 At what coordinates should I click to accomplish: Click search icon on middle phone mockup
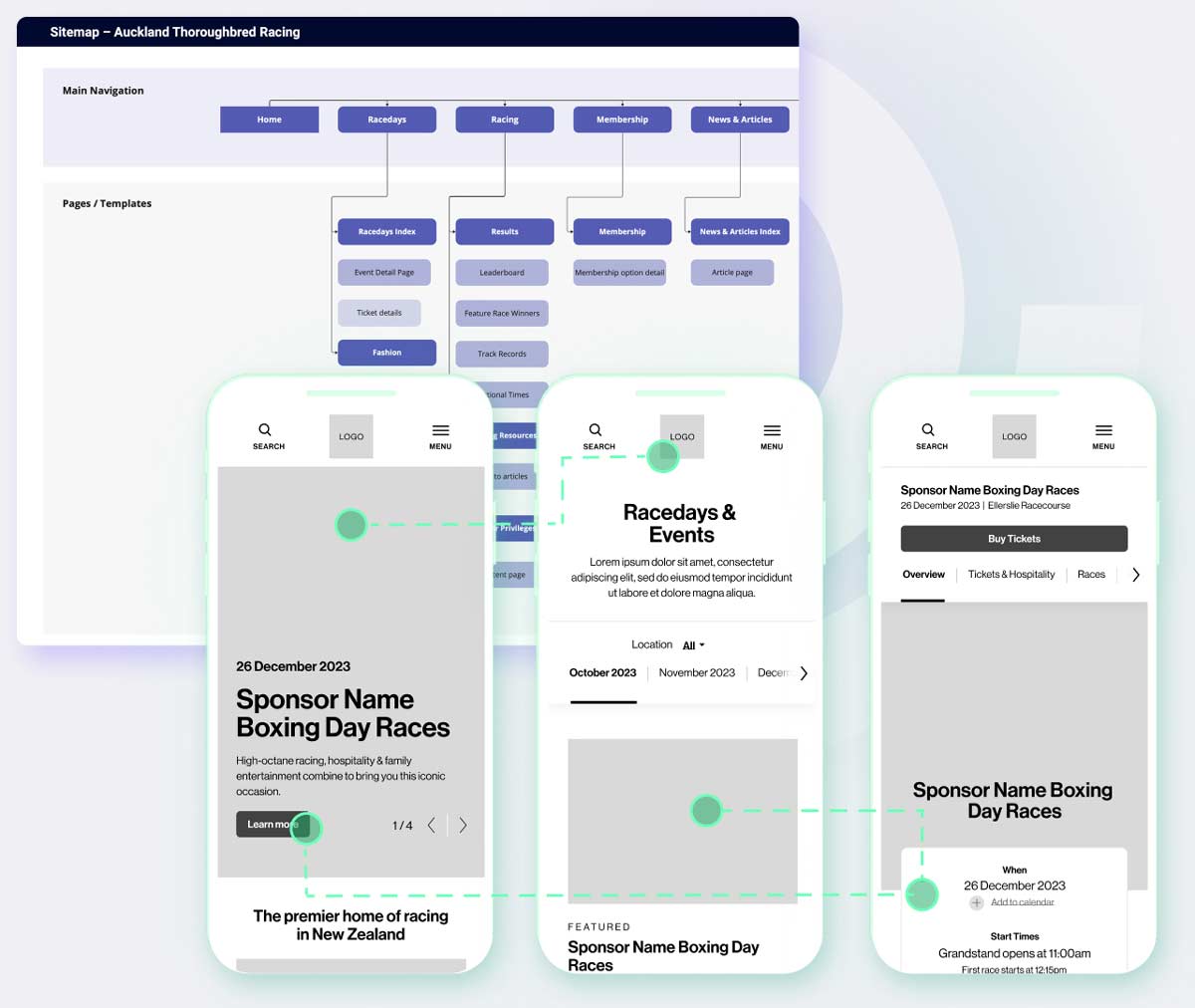click(596, 430)
